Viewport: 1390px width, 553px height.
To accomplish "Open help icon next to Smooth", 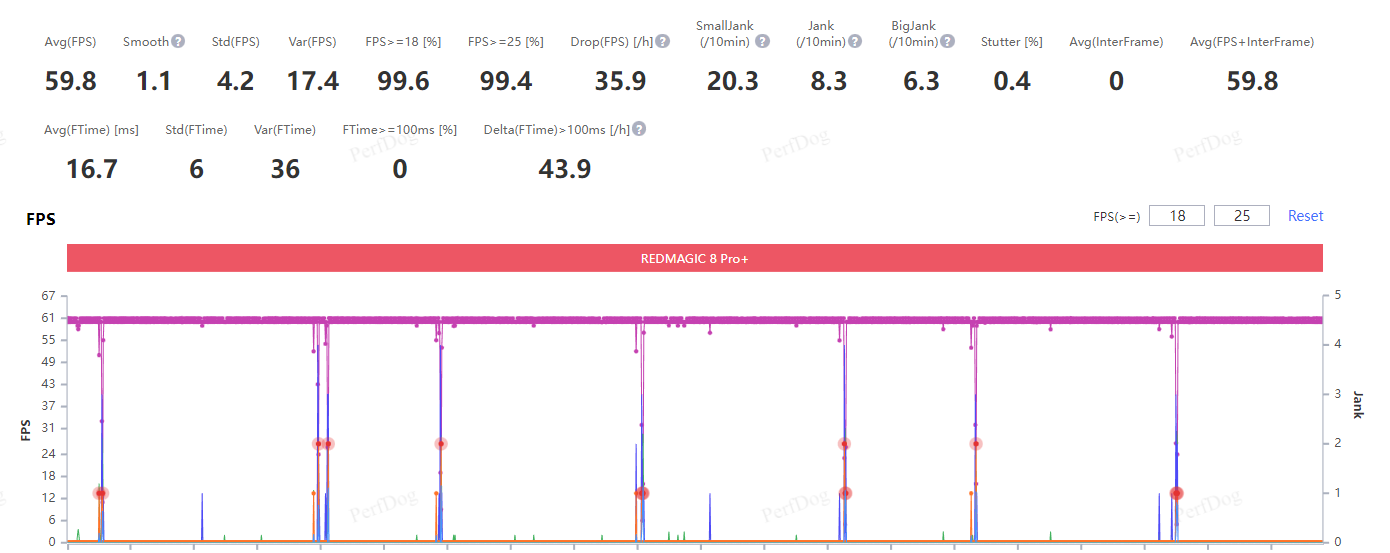I will tap(178, 41).
